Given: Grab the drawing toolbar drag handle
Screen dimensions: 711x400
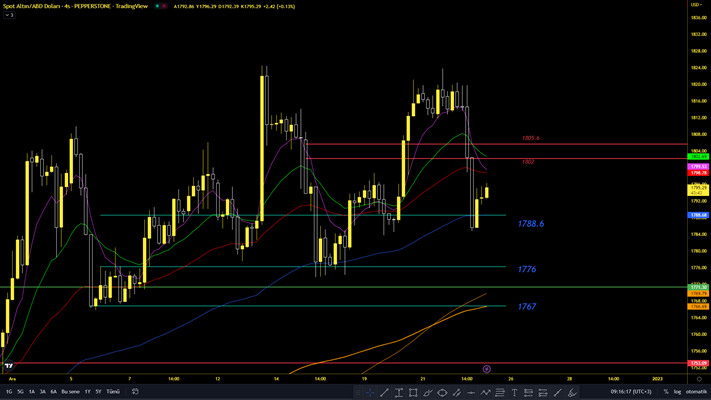Looking at the screenshot, I should [x=358, y=393].
